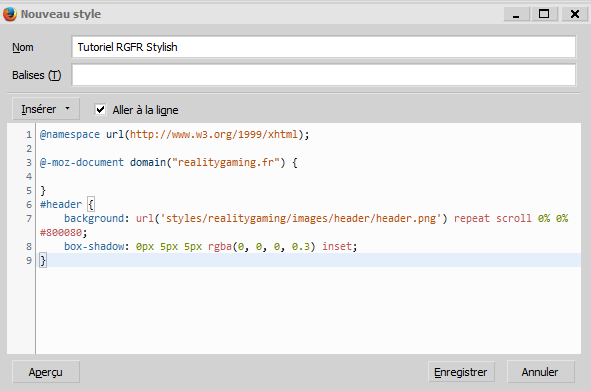The height and width of the screenshot is (391, 591).
Task: Click the "realitygaming.fr" domain string
Action: 226,163
